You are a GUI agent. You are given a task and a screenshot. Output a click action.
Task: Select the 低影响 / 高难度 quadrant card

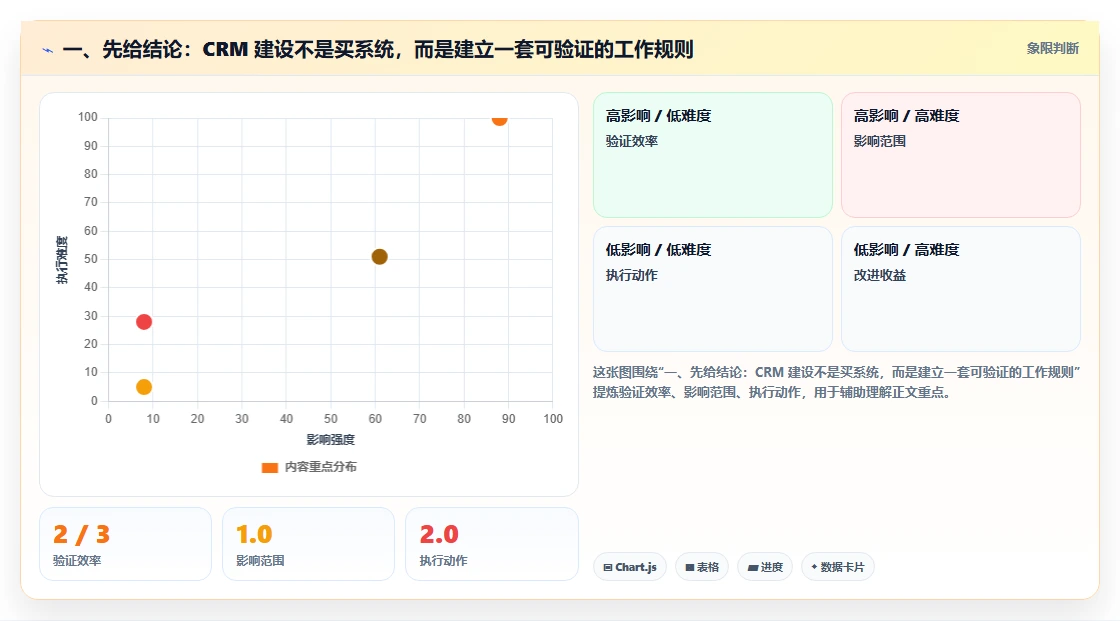(x=961, y=289)
